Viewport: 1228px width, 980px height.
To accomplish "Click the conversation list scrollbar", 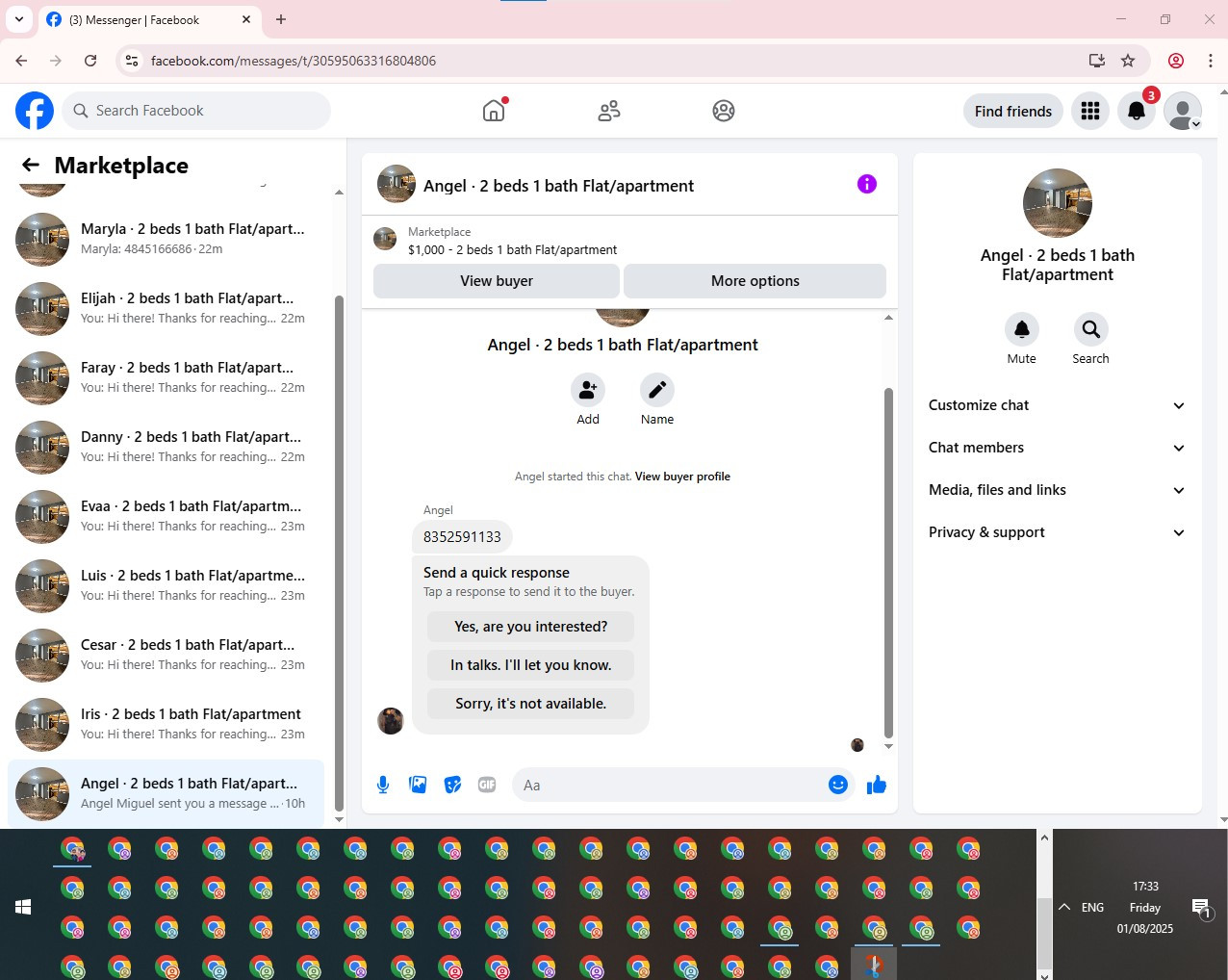I will click(x=339, y=554).
